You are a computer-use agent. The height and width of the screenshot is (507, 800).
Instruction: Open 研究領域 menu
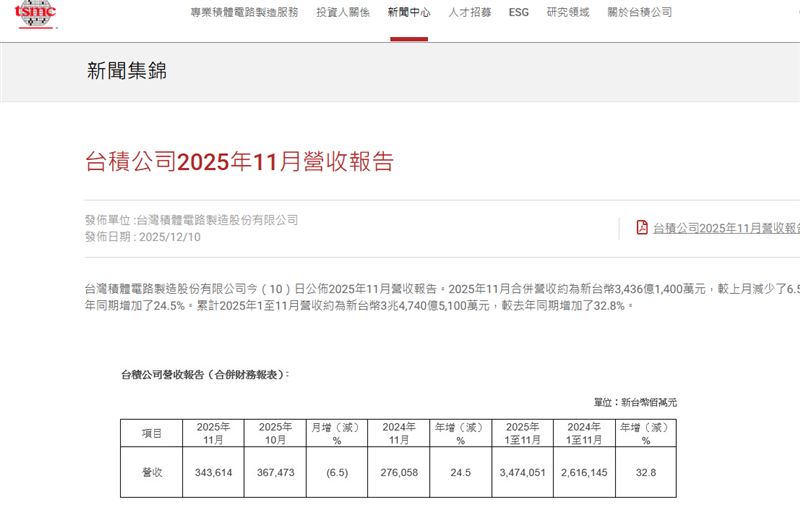(x=568, y=12)
